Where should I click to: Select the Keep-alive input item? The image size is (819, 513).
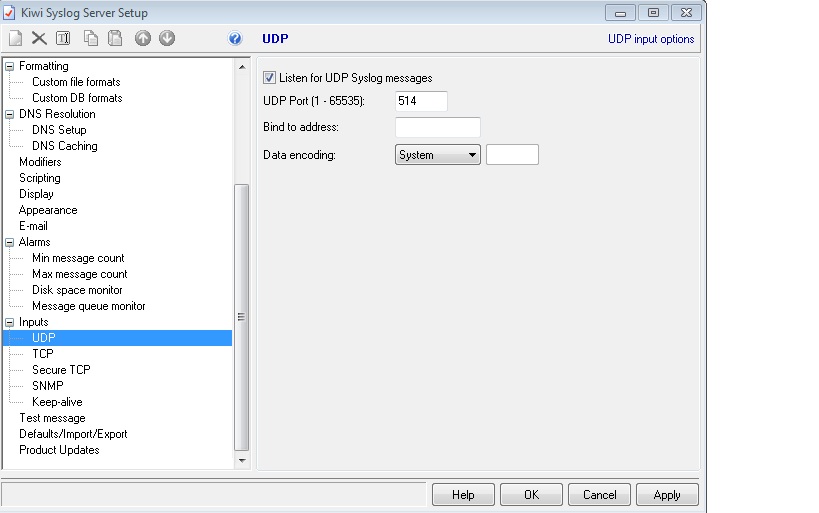[57, 402]
